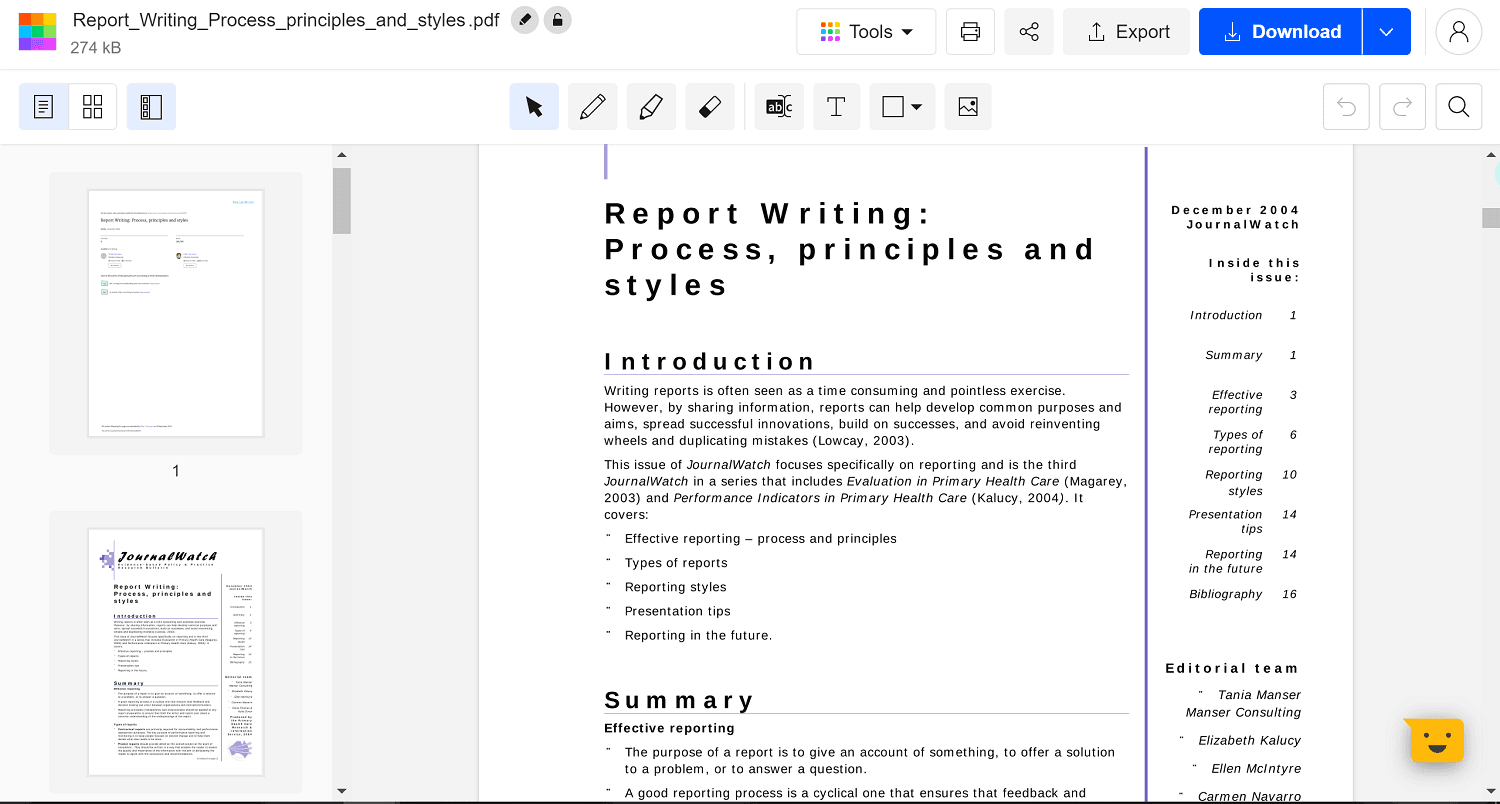Click 'Reporting in the future.' bullet

[x=699, y=635]
